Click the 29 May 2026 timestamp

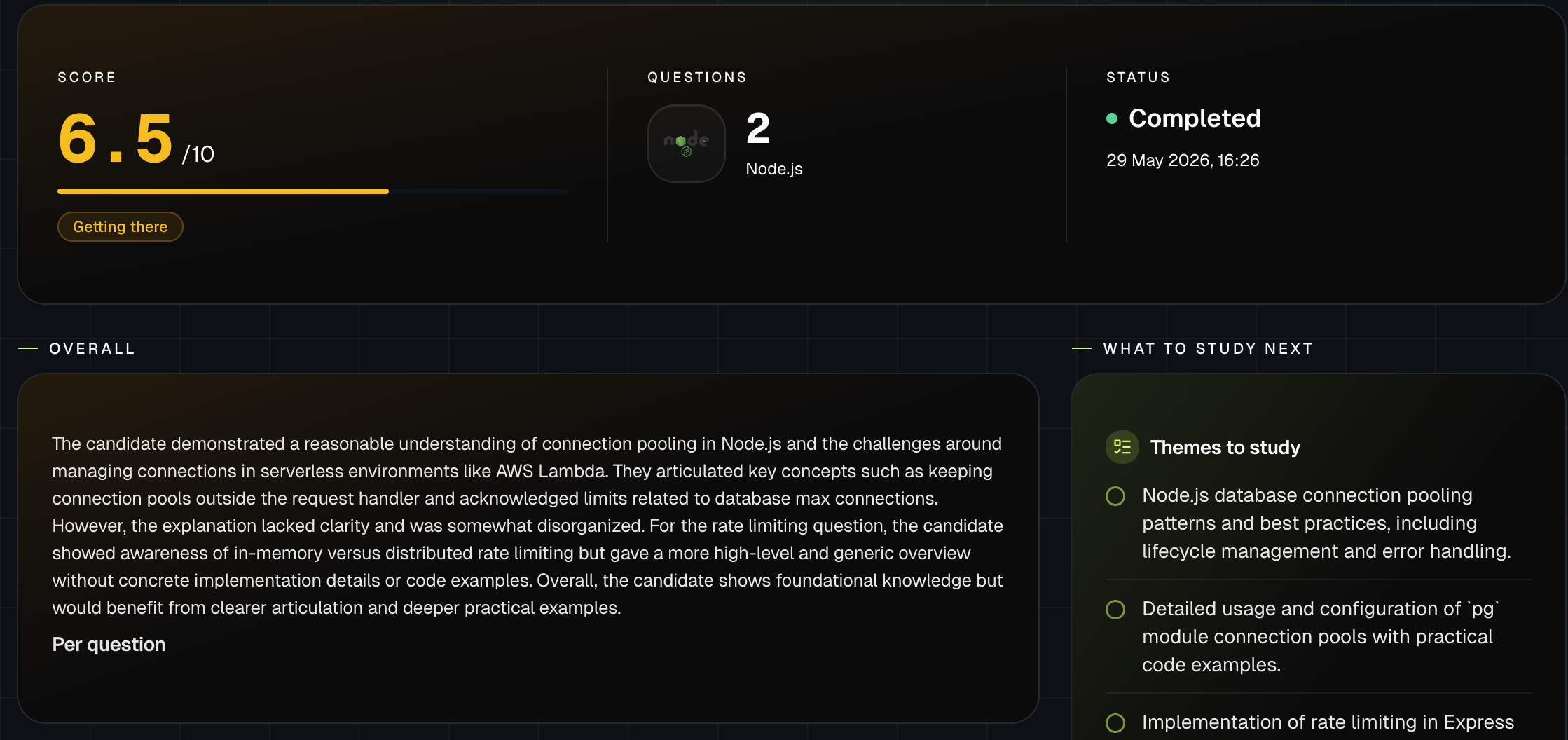coord(1183,160)
